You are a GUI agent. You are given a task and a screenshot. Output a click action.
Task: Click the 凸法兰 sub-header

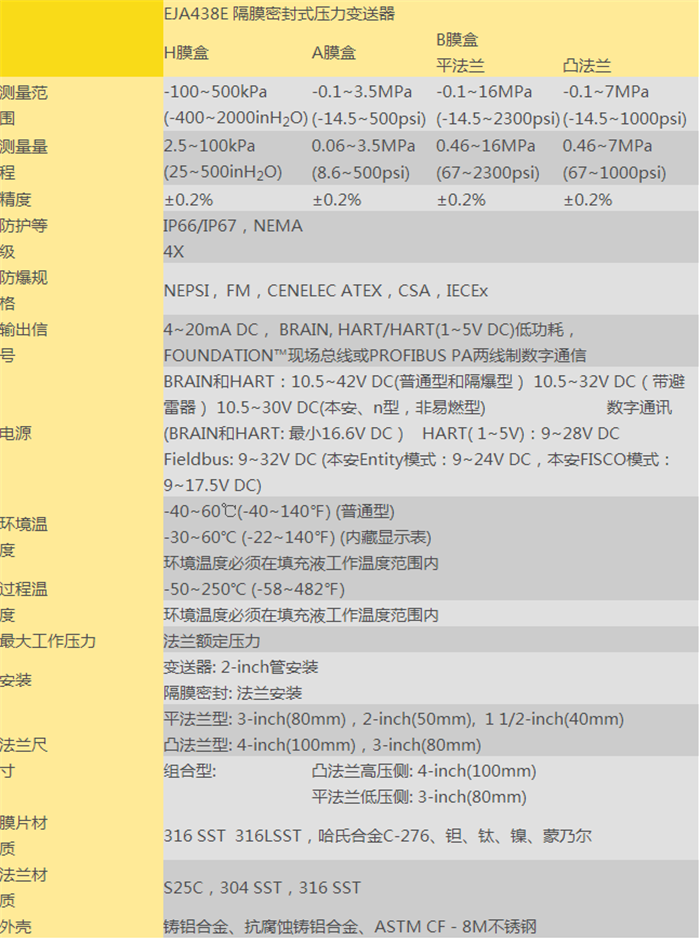click(587, 65)
